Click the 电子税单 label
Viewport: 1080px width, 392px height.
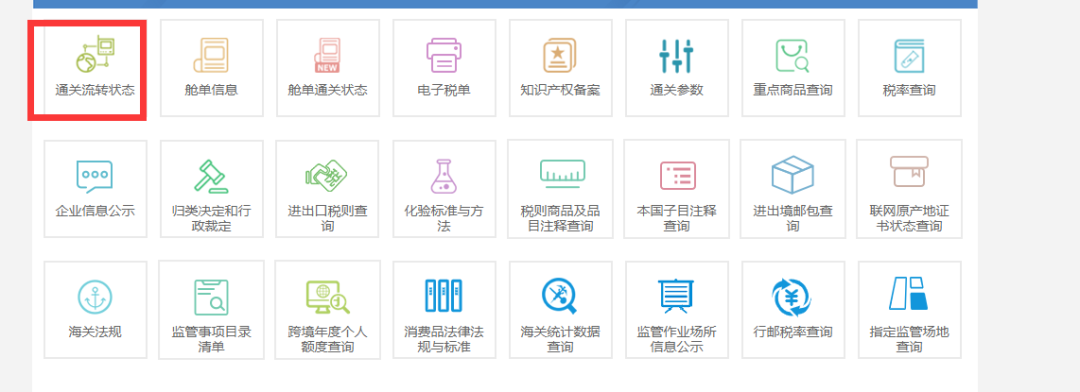coord(444,90)
